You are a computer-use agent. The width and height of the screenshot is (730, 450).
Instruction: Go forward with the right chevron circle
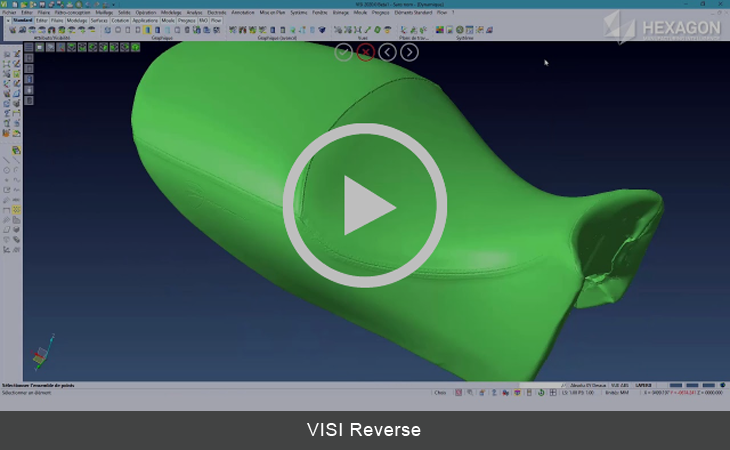[409, 52]
